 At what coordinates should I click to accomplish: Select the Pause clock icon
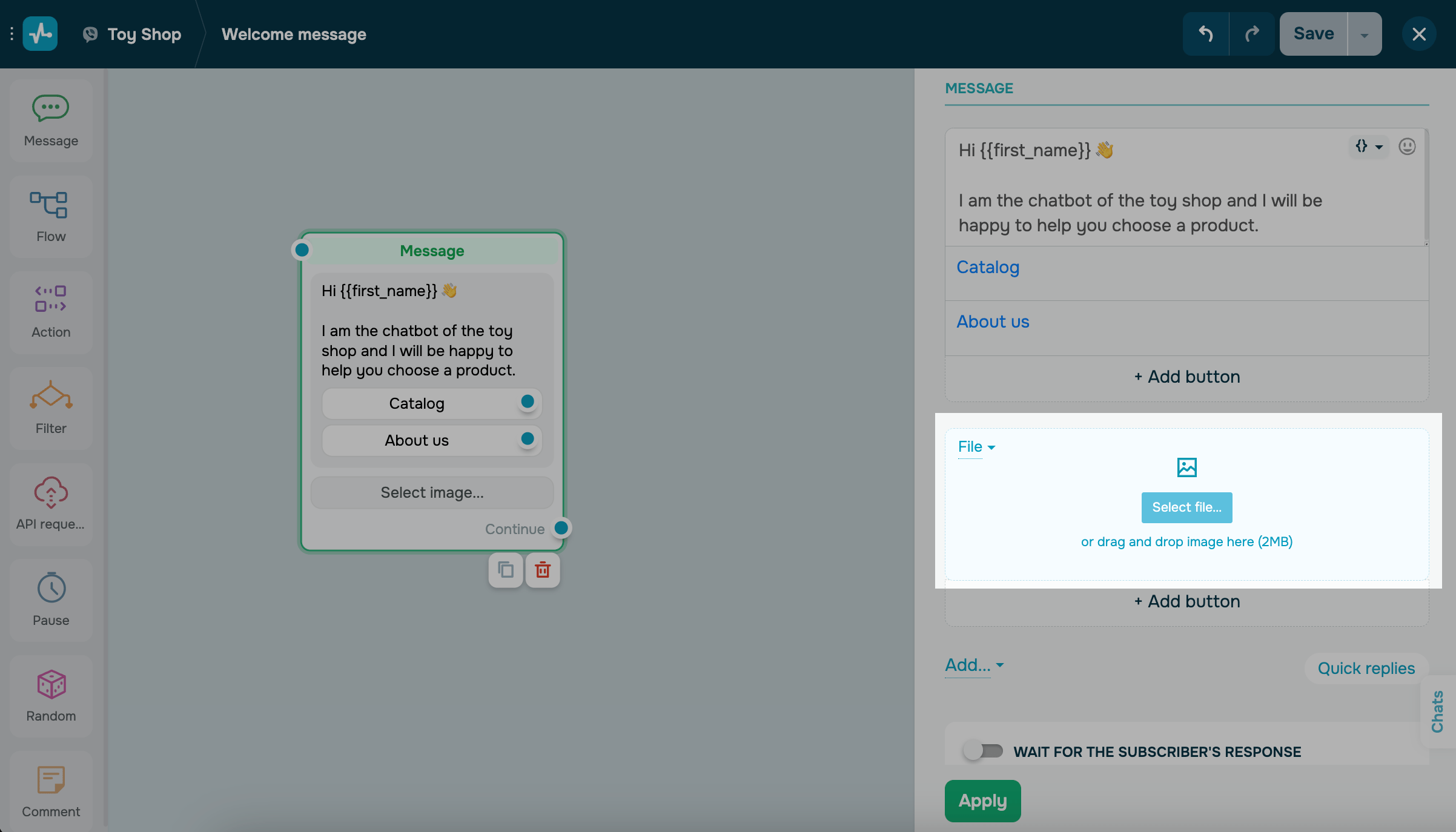(51, 587)
